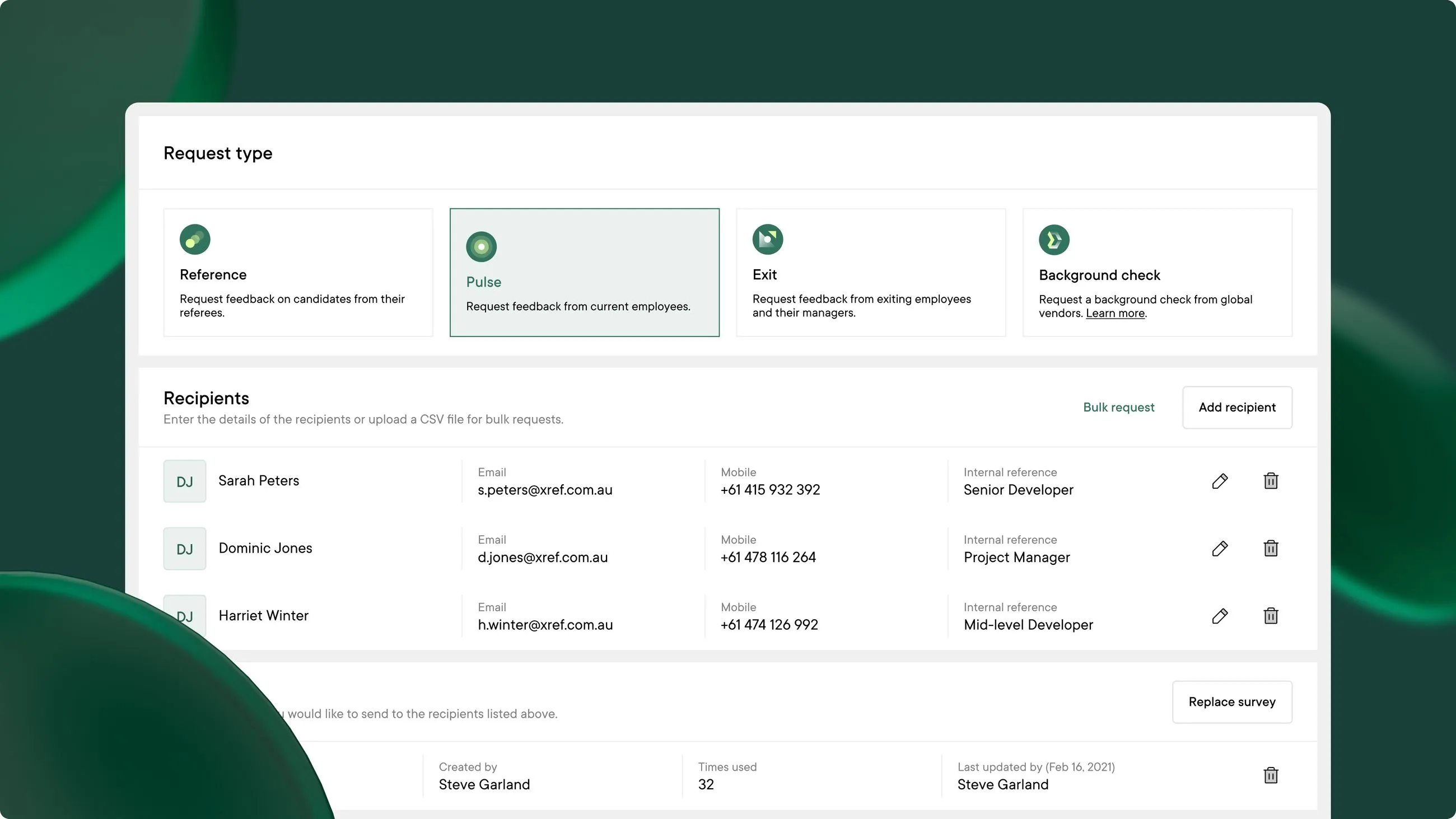Click the s.peters@xref.com.au email field
Image resolution: width=1456 pixels, height=819 pixels.
tap(544, 489)
